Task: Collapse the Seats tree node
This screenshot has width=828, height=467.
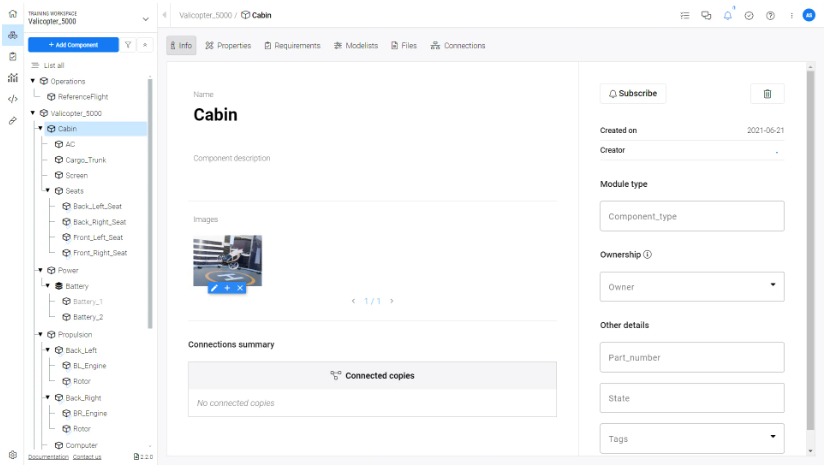Action: [48, 190]
